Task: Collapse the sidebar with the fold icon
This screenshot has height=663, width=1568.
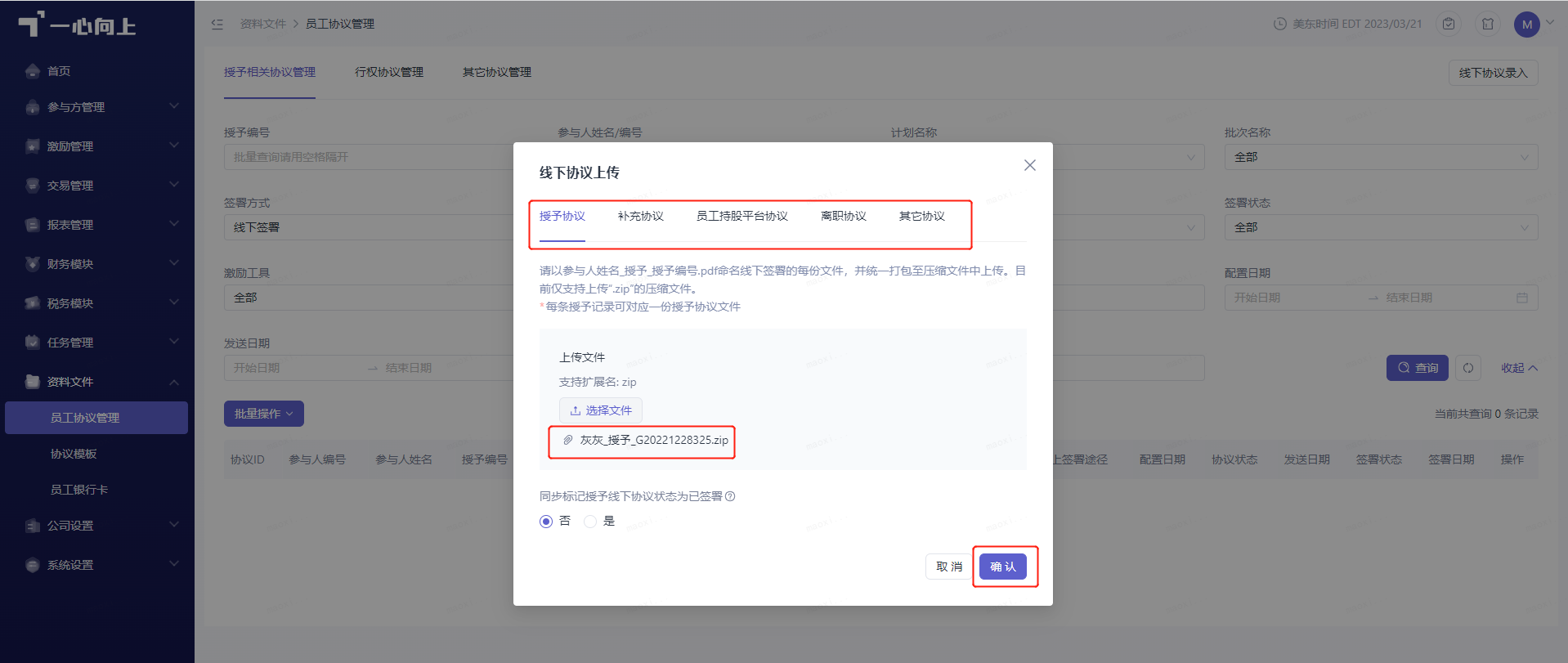Action: [x=217, y=24]
